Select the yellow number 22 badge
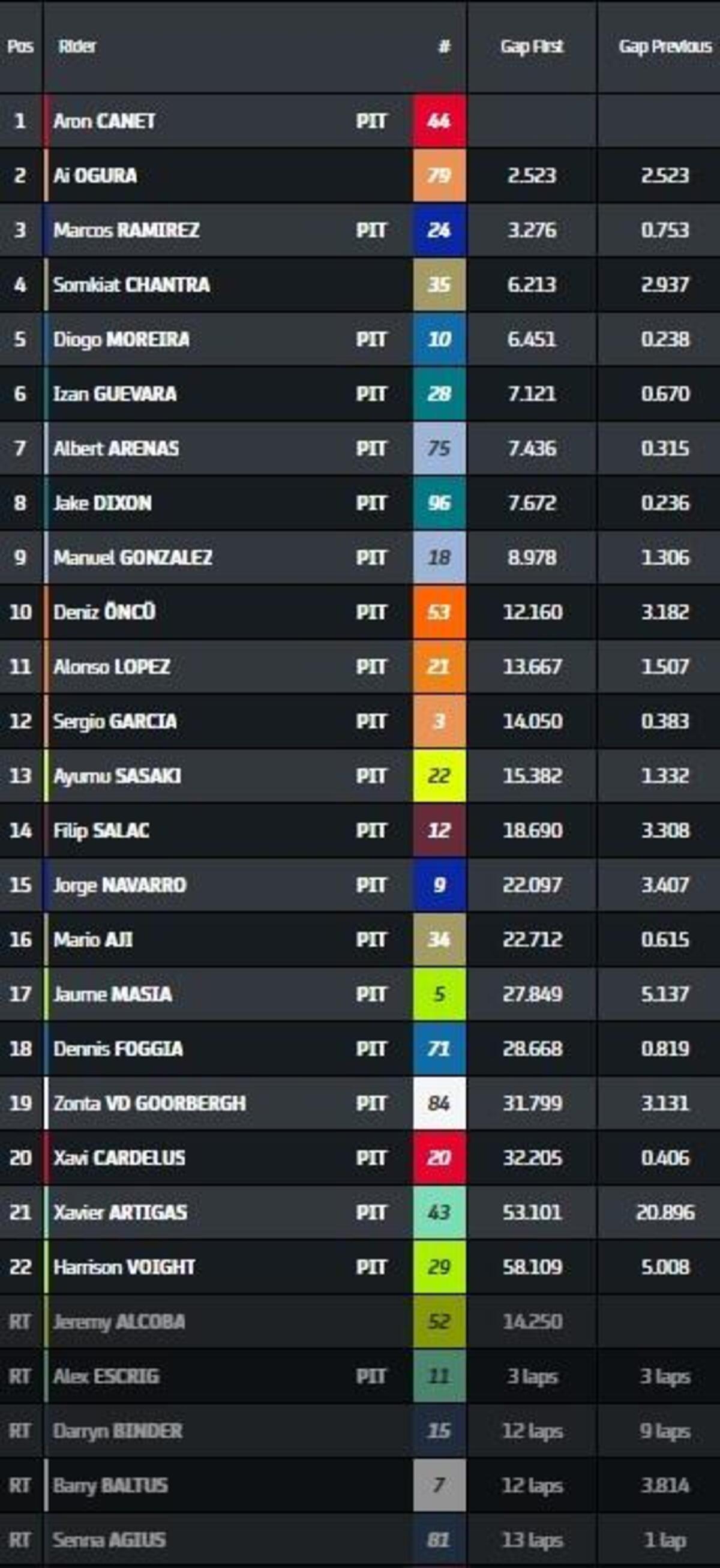Image resolution: width=720 pixels, height=1568 pixels. pos(439,775)
